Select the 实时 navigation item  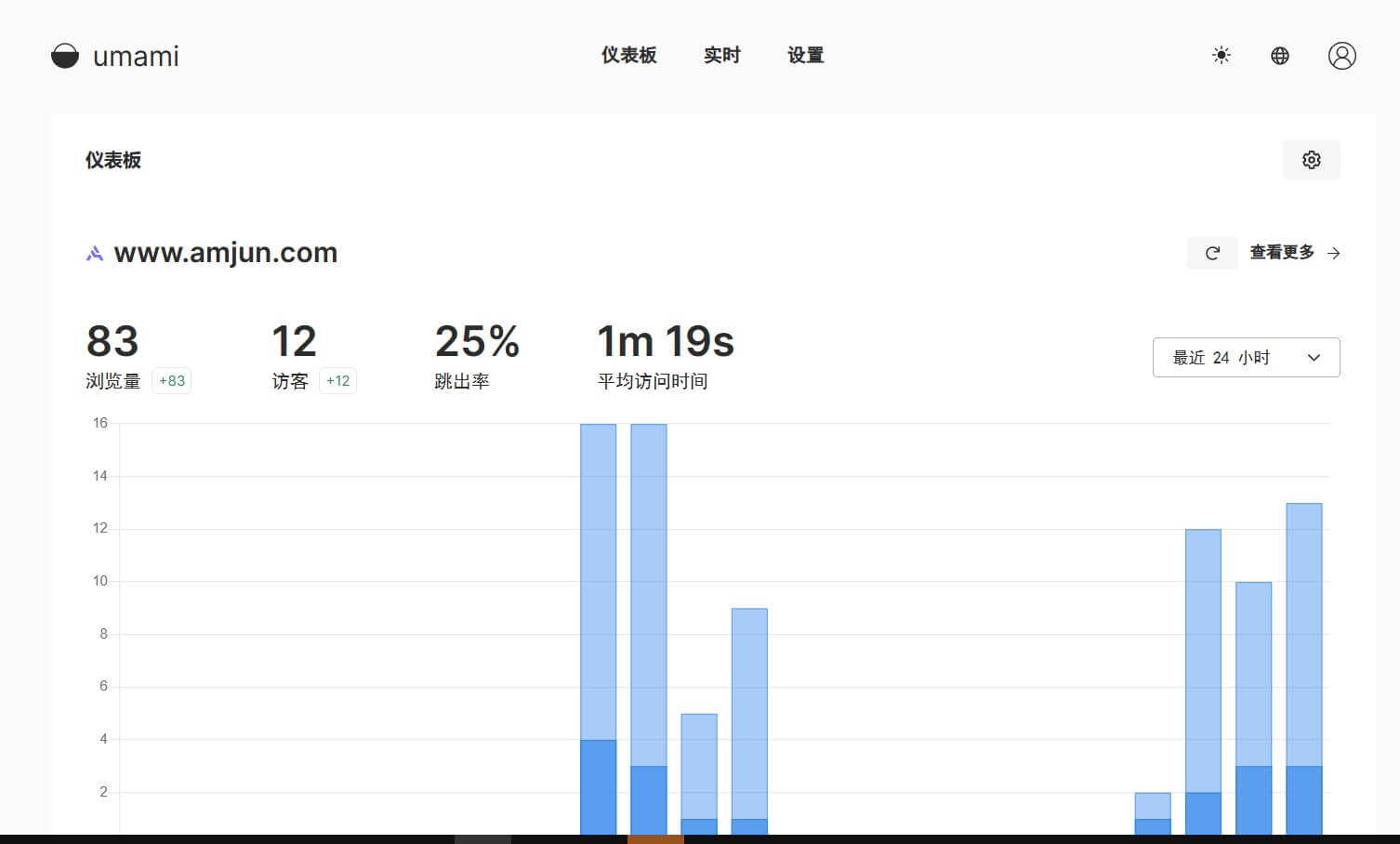click(721, 56)
